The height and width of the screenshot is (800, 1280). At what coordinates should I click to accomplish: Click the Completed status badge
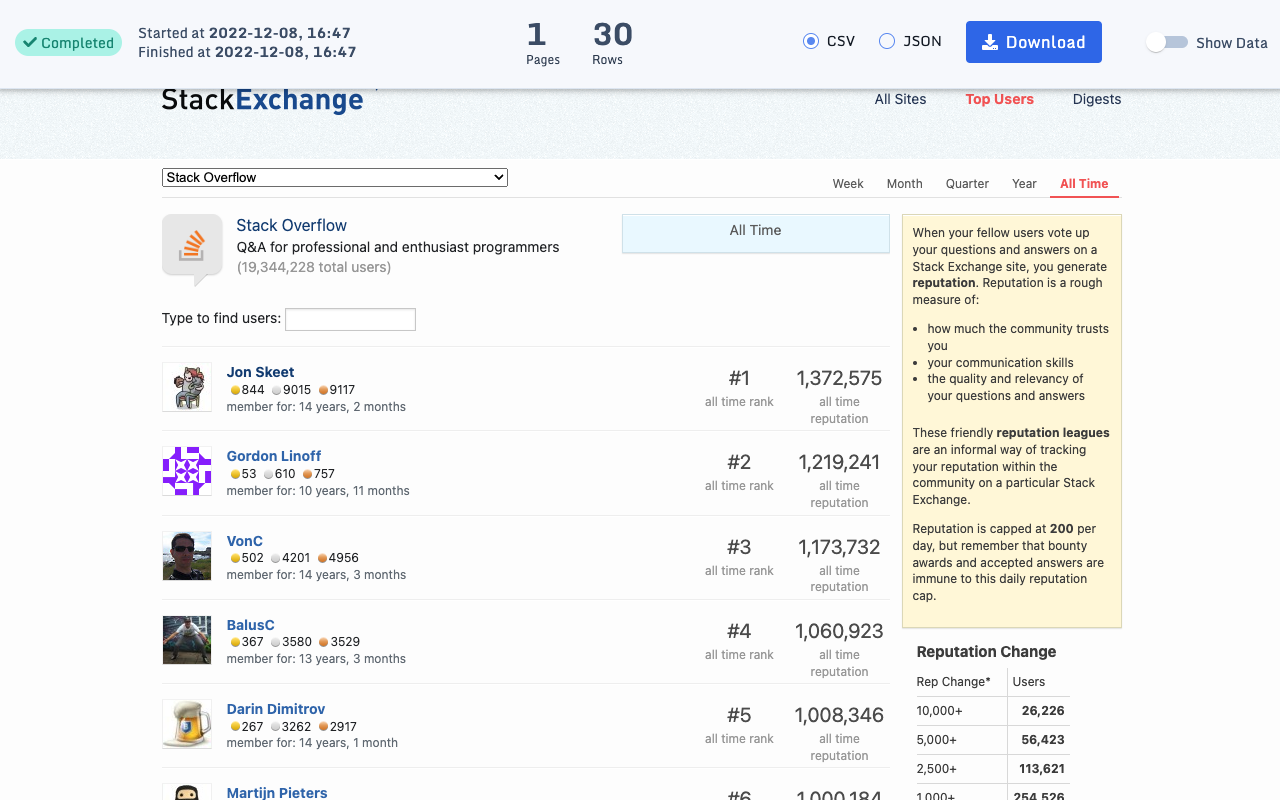click(x=68, y=43)
